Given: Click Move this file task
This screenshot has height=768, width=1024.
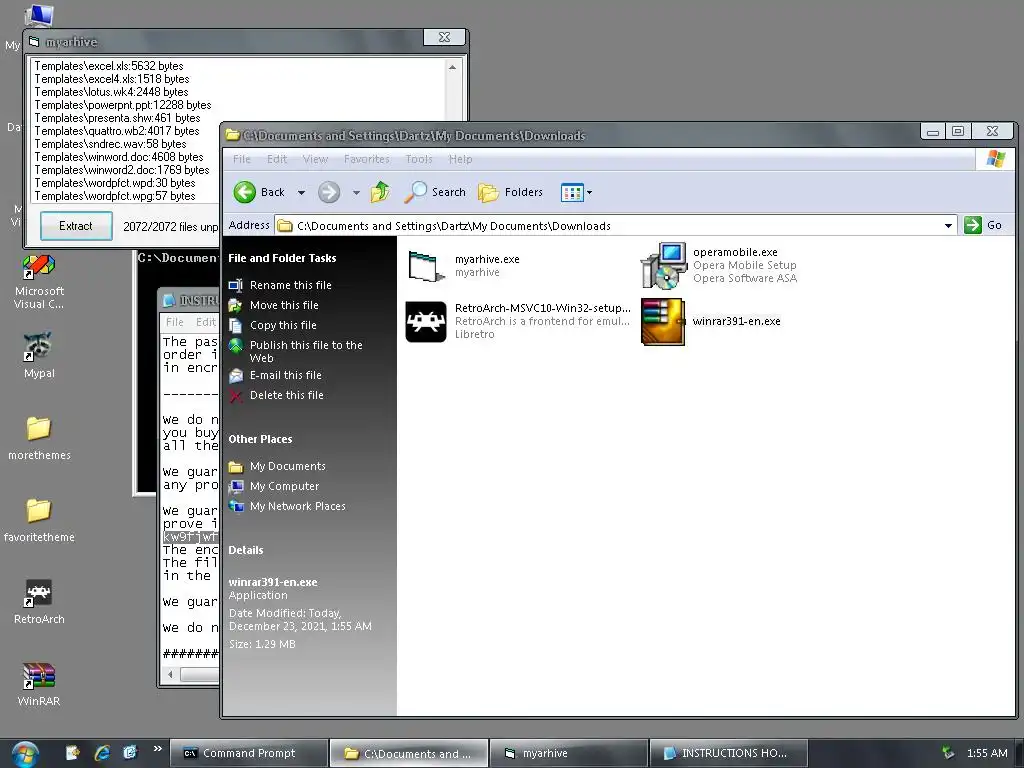Looking at the screenshot, I should [284, 305].
